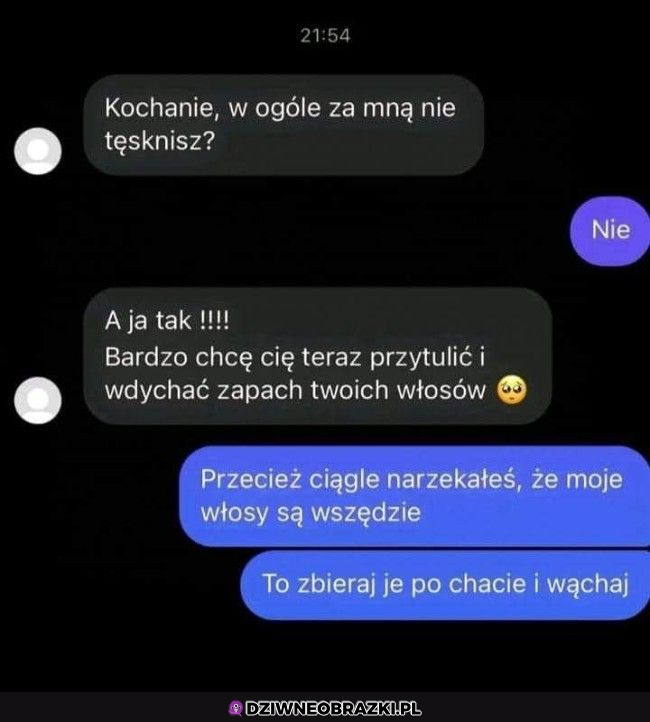Click the 21:54 timestamp
Screen dimensions: 650x722
pos(325,35)
